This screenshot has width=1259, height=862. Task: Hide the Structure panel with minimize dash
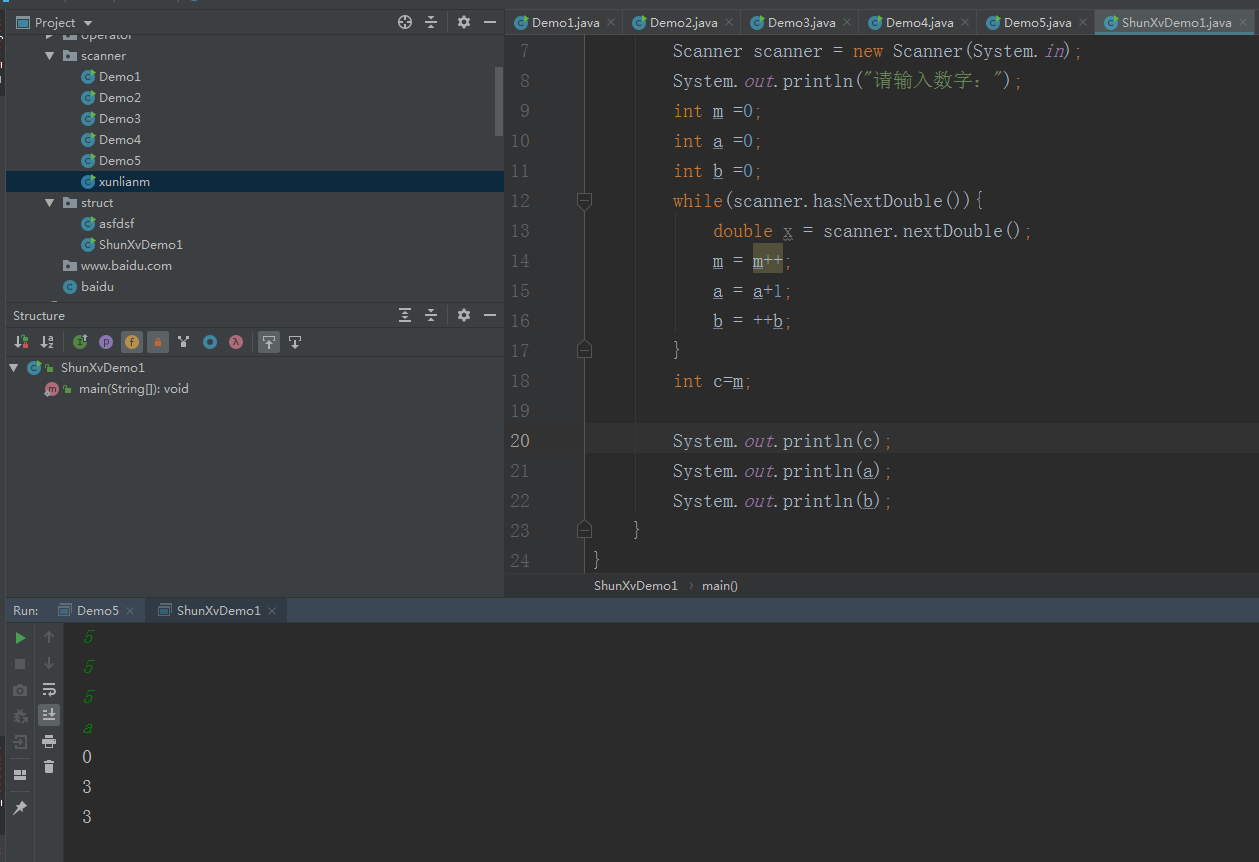point(490,315)
